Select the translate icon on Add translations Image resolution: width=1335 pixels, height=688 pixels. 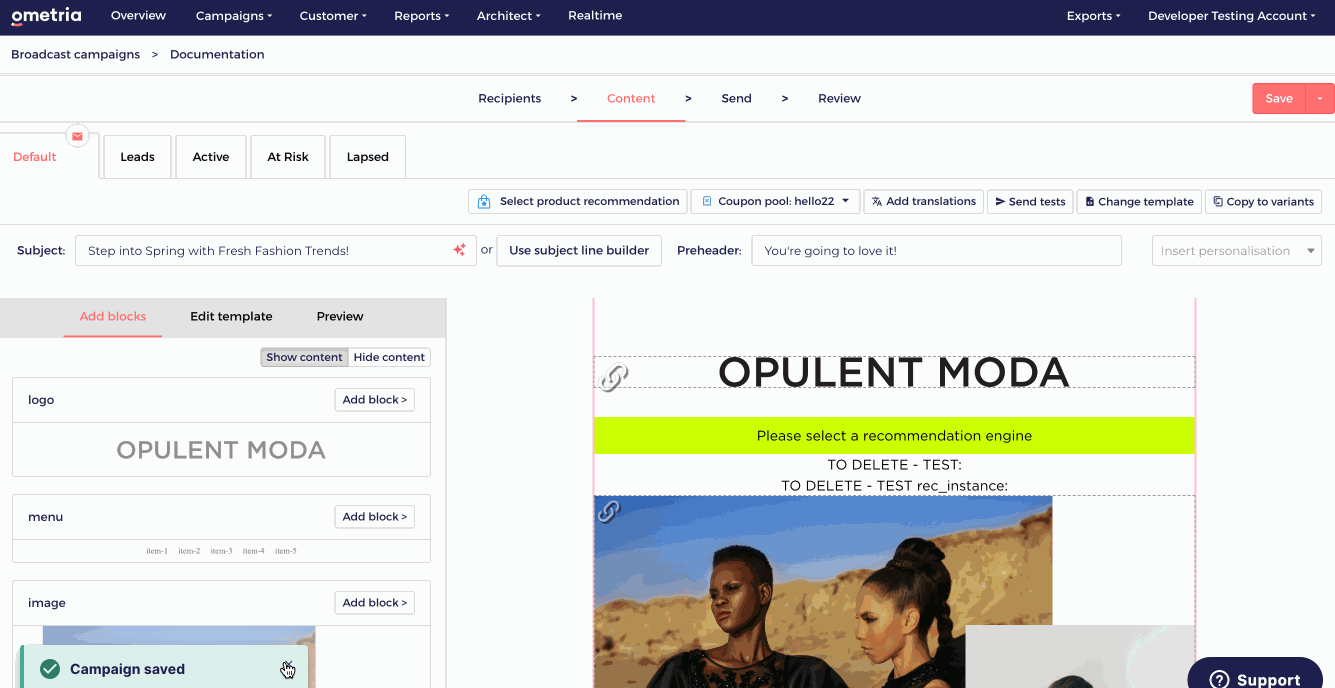coord(874,201)
